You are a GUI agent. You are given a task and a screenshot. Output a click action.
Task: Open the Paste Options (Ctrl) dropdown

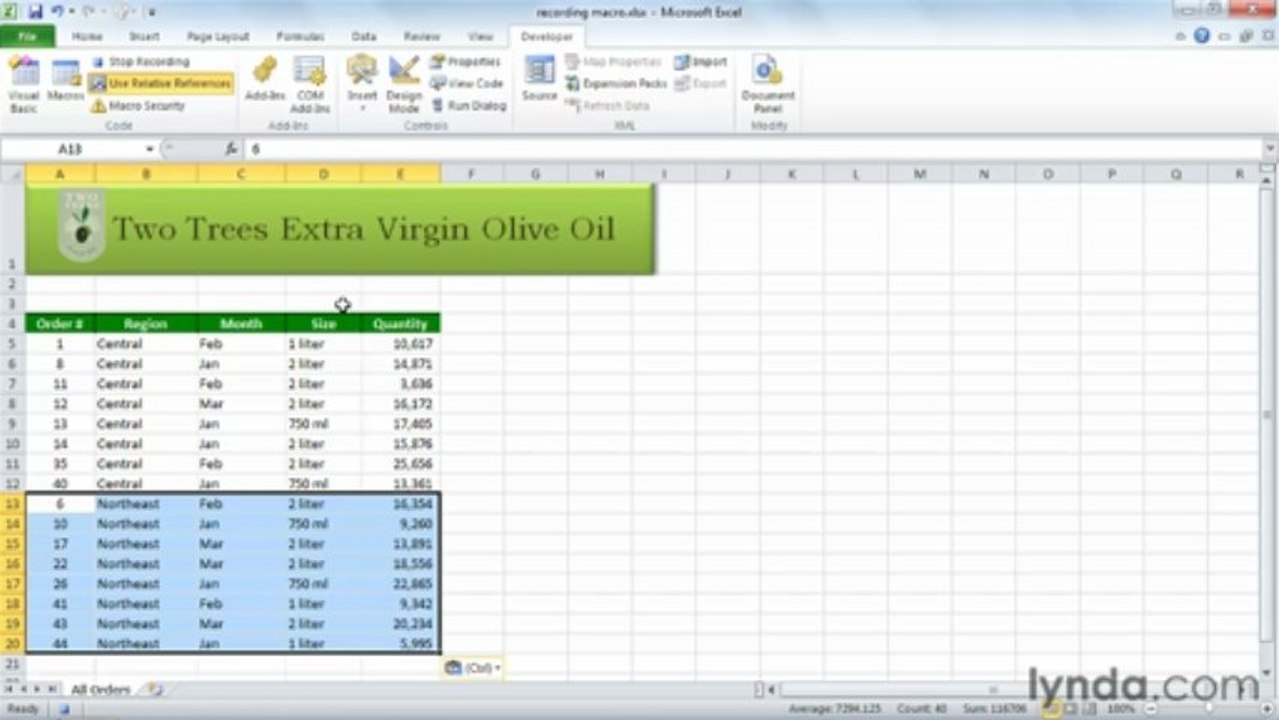point(472,667)
